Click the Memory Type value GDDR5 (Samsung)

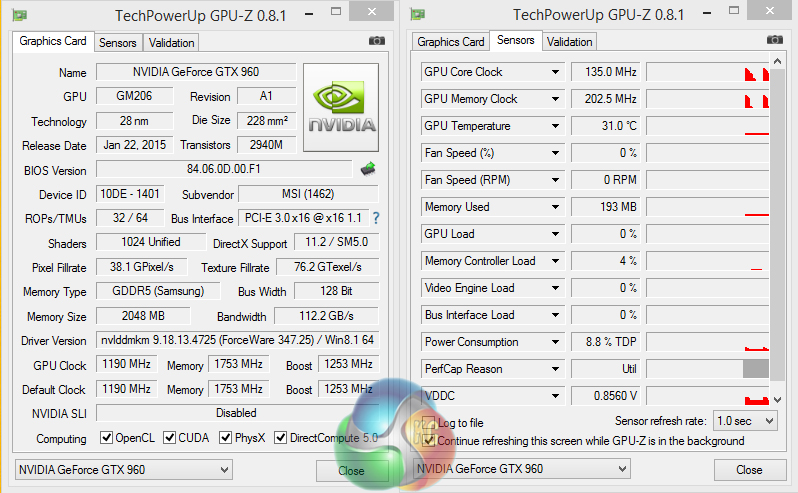click(158, 291)
